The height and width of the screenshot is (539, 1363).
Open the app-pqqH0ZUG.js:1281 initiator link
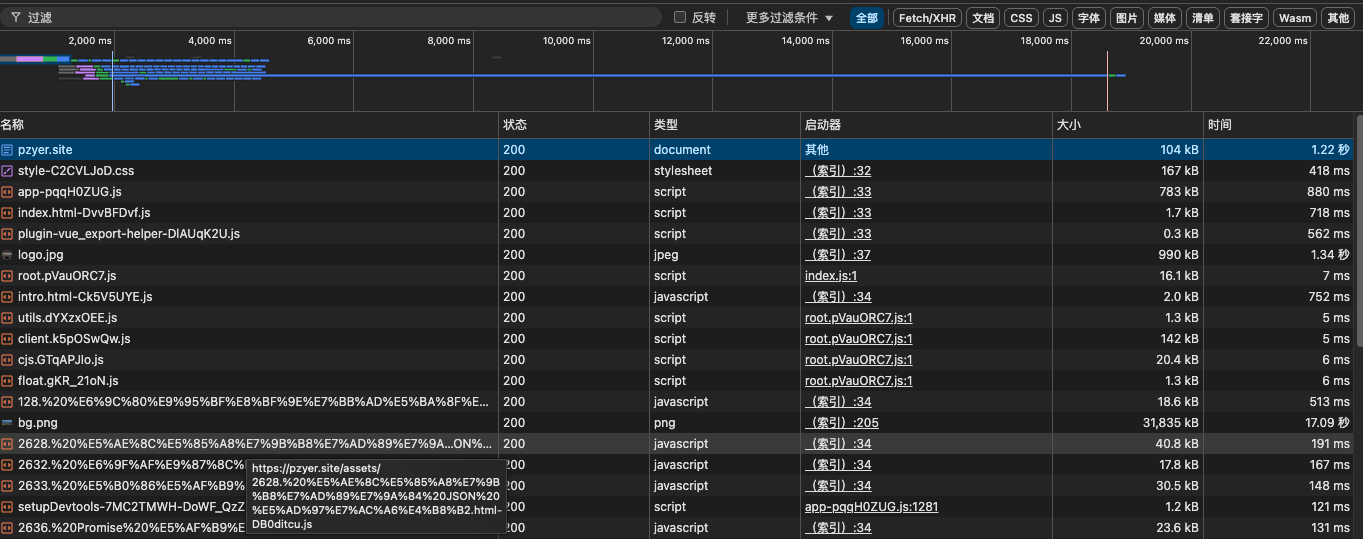click(x=871, y=507)
